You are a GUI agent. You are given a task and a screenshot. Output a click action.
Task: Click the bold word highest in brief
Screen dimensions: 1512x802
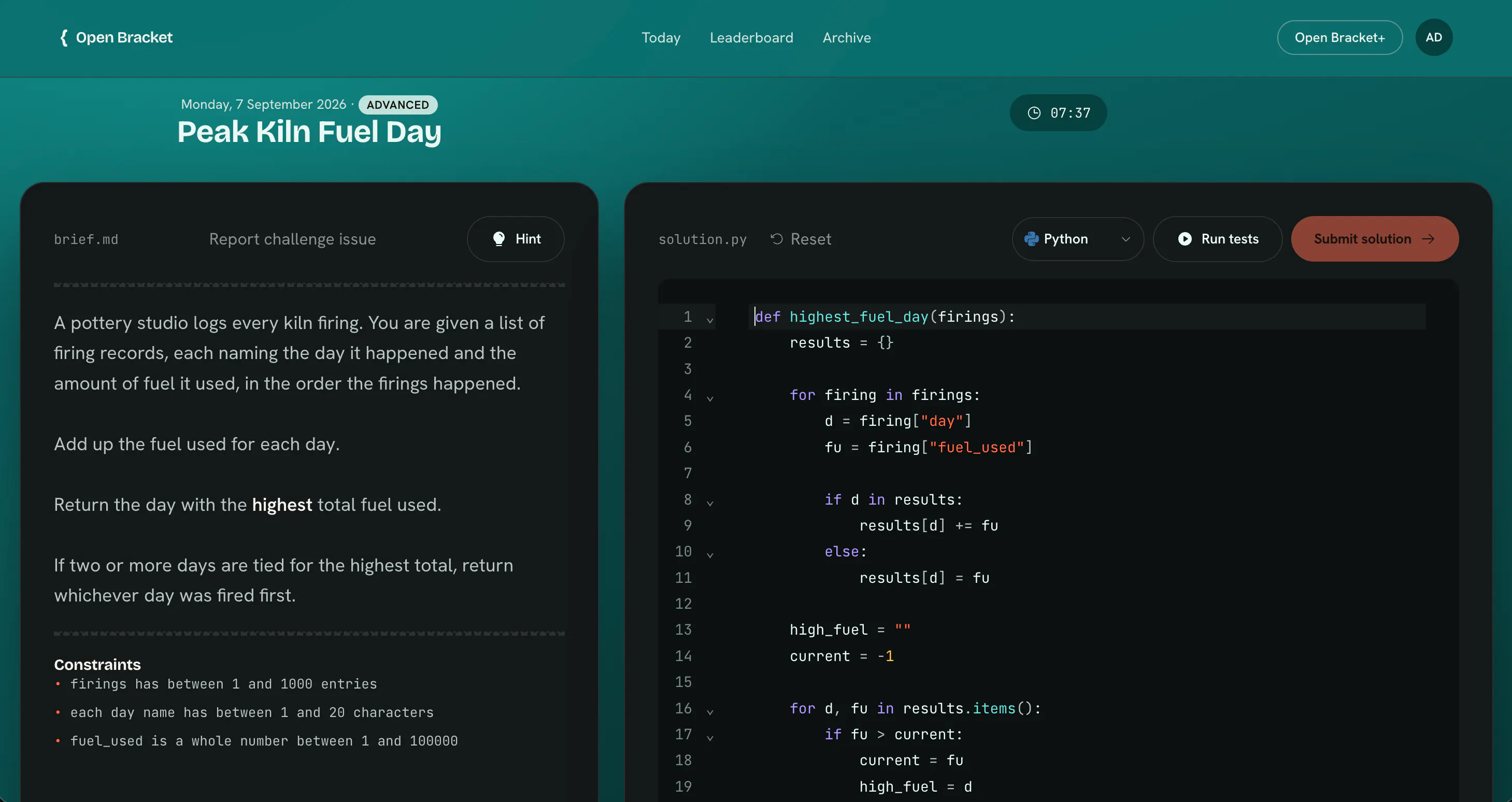coord(282,505)
